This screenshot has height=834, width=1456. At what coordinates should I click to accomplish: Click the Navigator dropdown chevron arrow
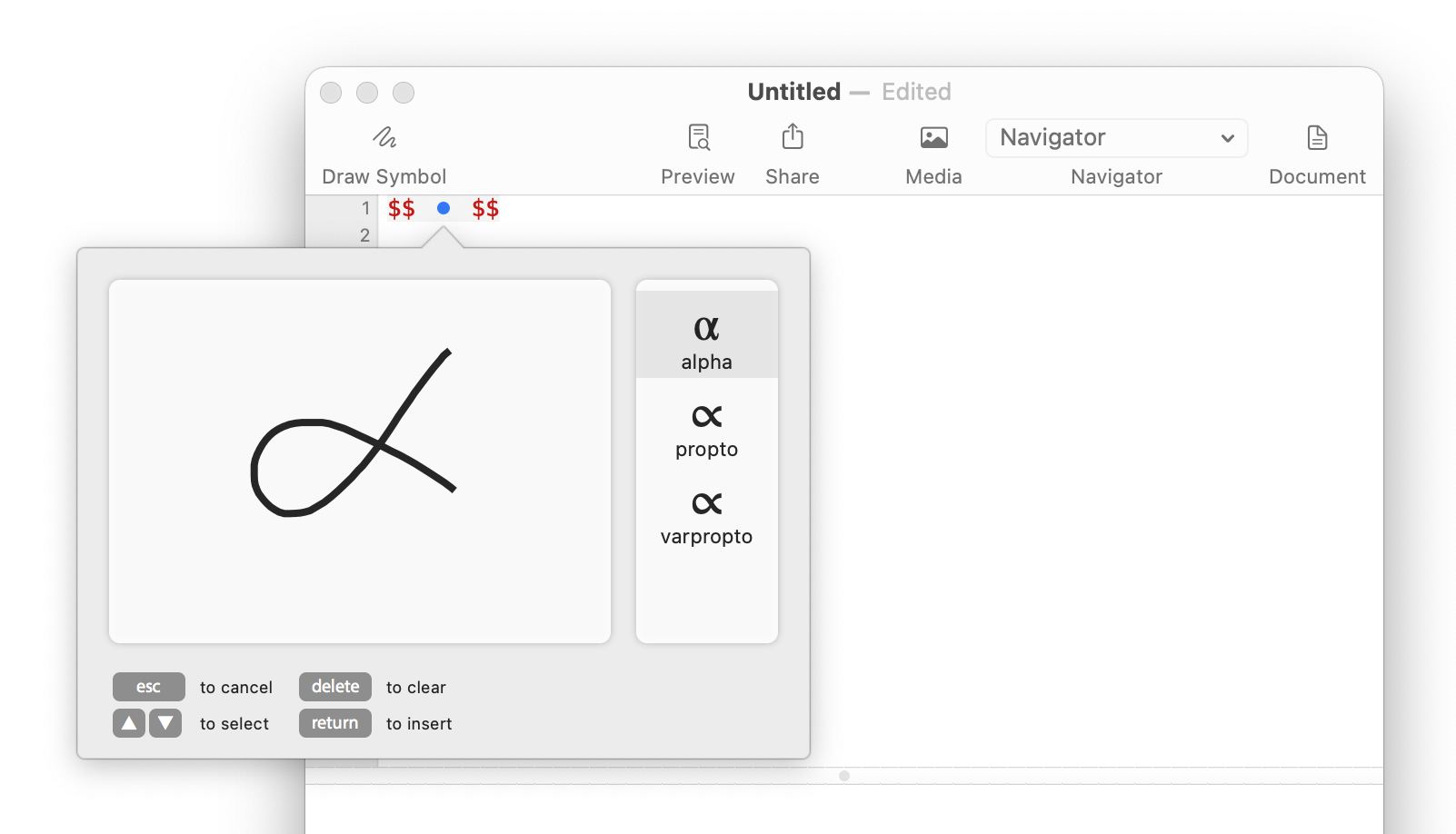(x=1227, y=138)
